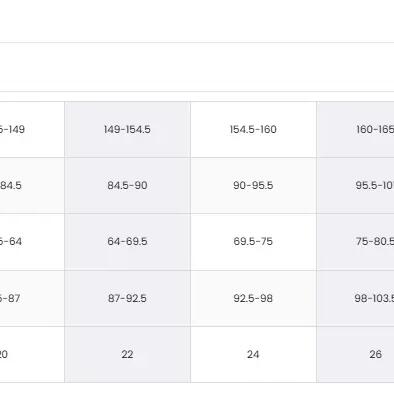This screenshot has height=394, width=394.
Task: Click the partially visible size 20 cell
Action: 32,354
